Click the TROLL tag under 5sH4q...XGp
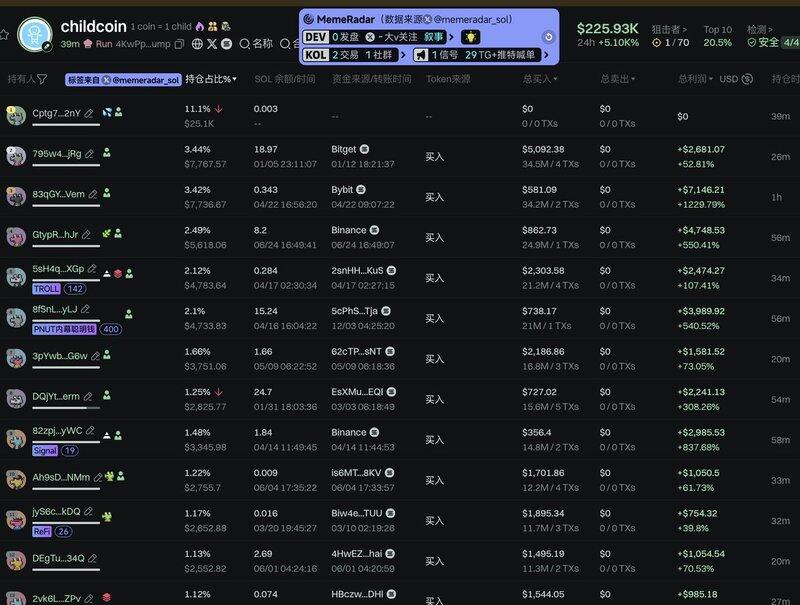 48,288
